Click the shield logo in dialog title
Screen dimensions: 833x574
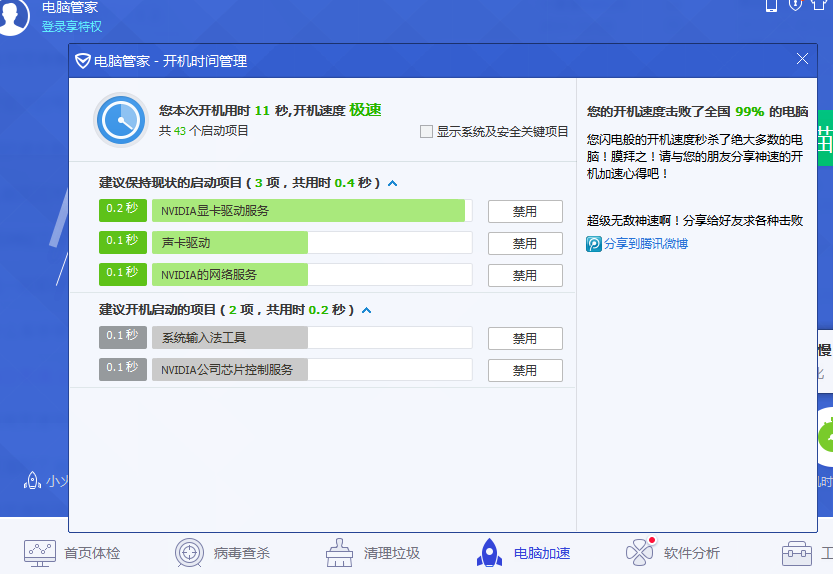tap(82, 61)
